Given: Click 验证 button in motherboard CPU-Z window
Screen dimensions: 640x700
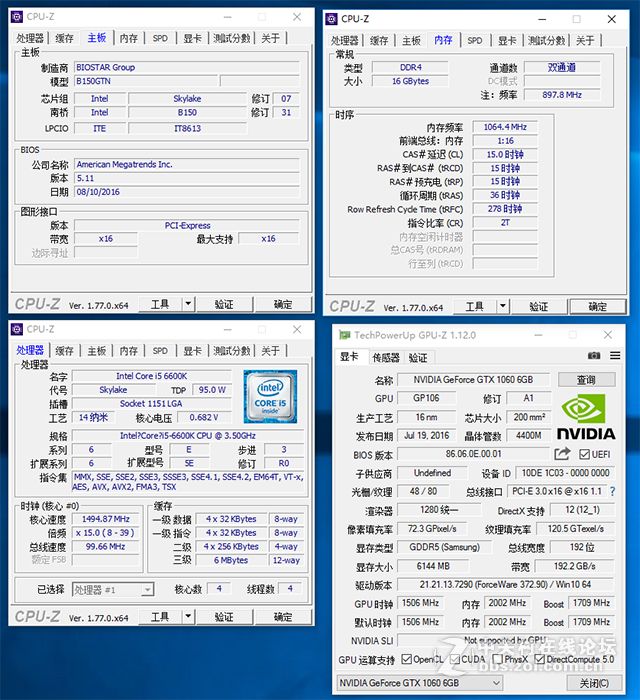Looking at the screenshot, I should pyautogui.click(x=224, y=304).
